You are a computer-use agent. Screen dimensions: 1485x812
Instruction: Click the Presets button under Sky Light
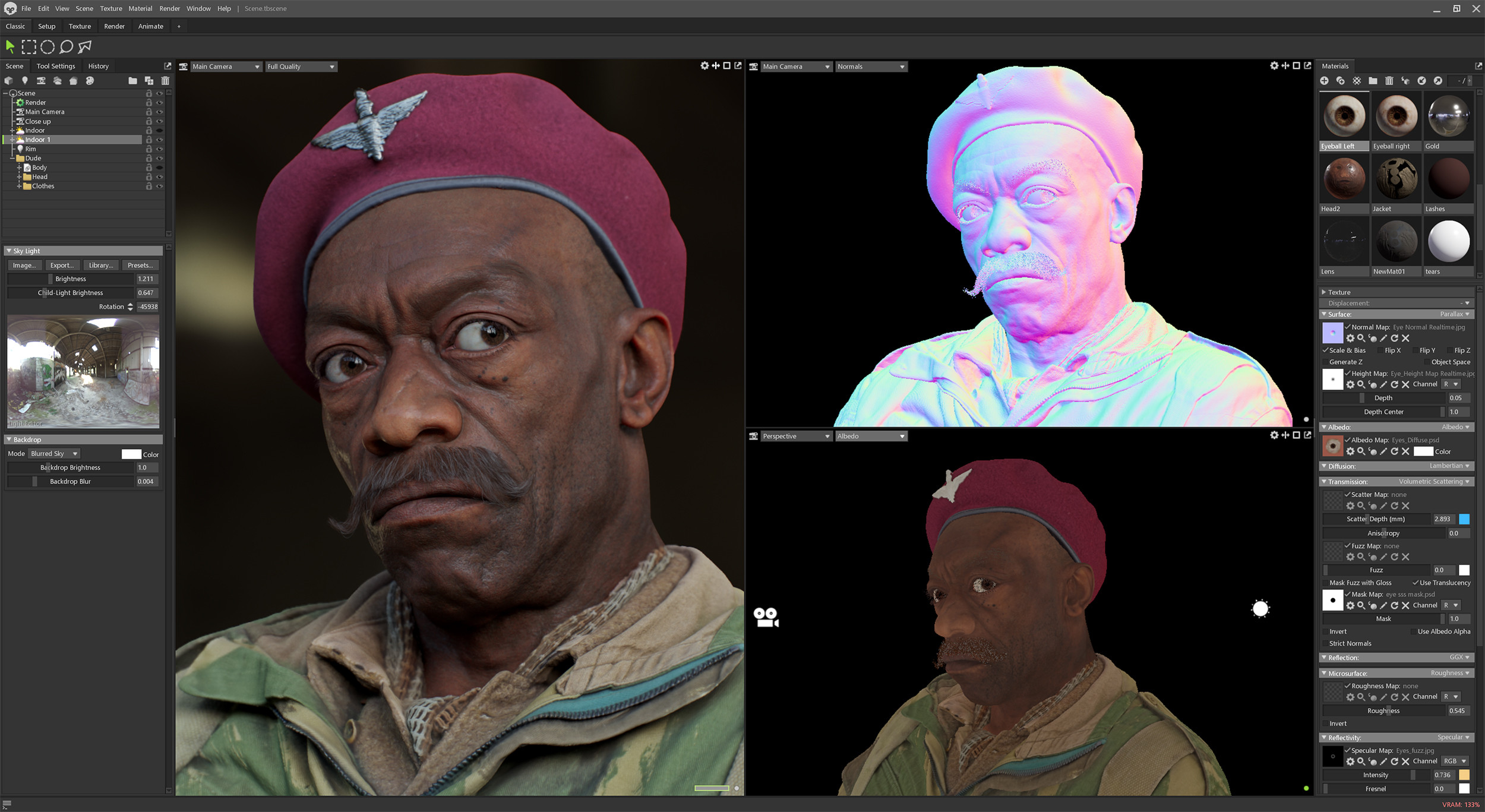point(140,265)
